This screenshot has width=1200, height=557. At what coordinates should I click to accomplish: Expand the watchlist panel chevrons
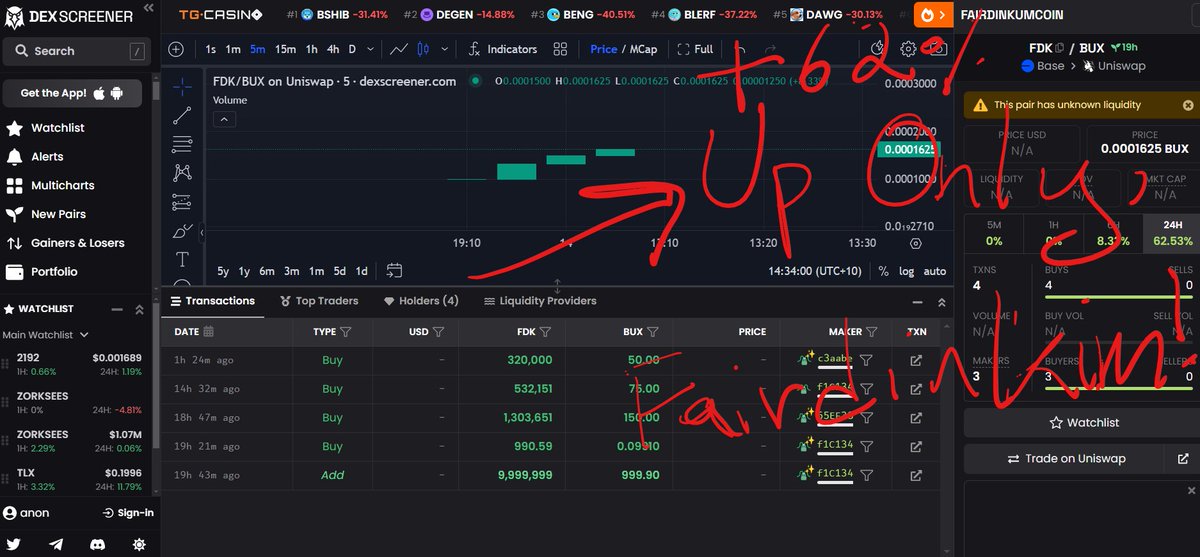pos(138,309)
